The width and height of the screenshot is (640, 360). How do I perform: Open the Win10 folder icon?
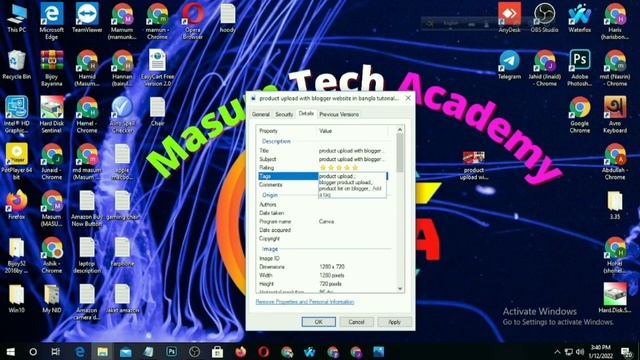pos(17,299)
